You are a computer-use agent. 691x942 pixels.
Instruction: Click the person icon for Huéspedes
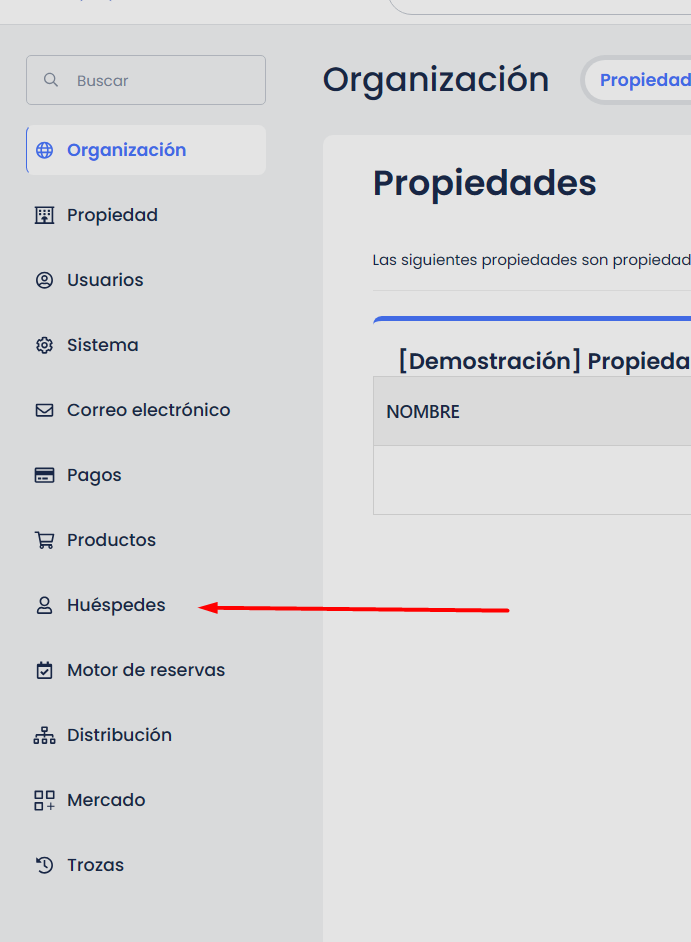(x=44, y=605)
